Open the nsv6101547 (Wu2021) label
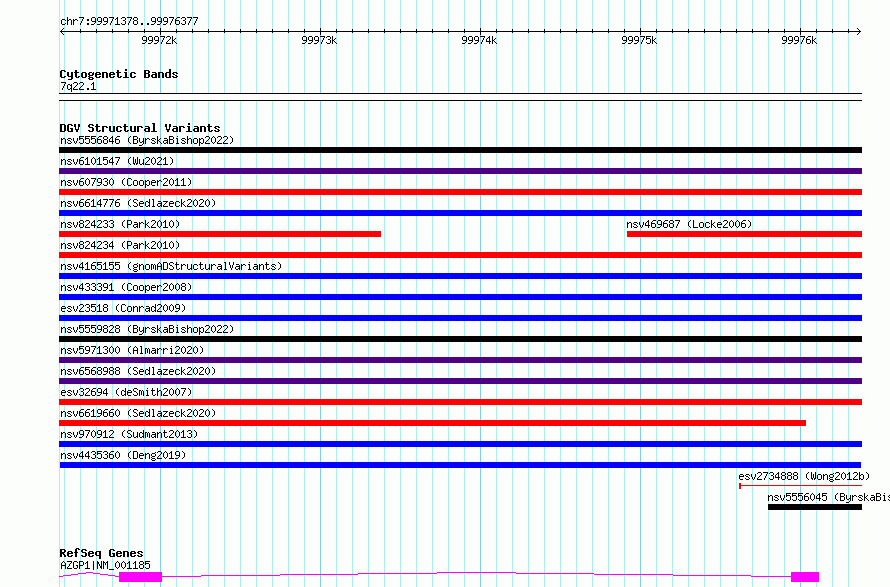The image size is (890, 587). pyautogui.click(x=117, y=161)
